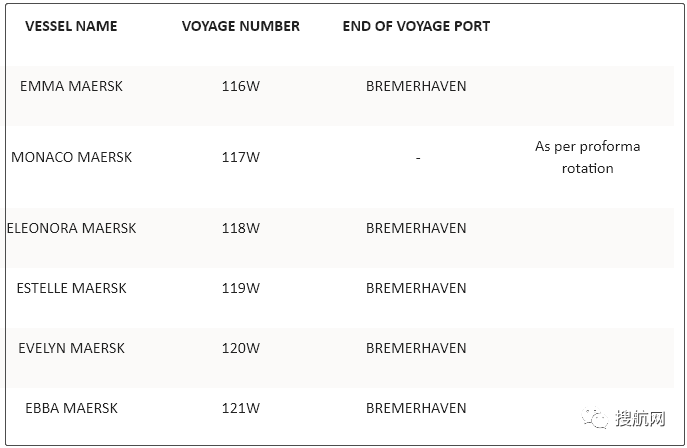Select the EVELYN MAERSK row label
This screenshot has height=448, width=687.
click(x=71, y=348)
